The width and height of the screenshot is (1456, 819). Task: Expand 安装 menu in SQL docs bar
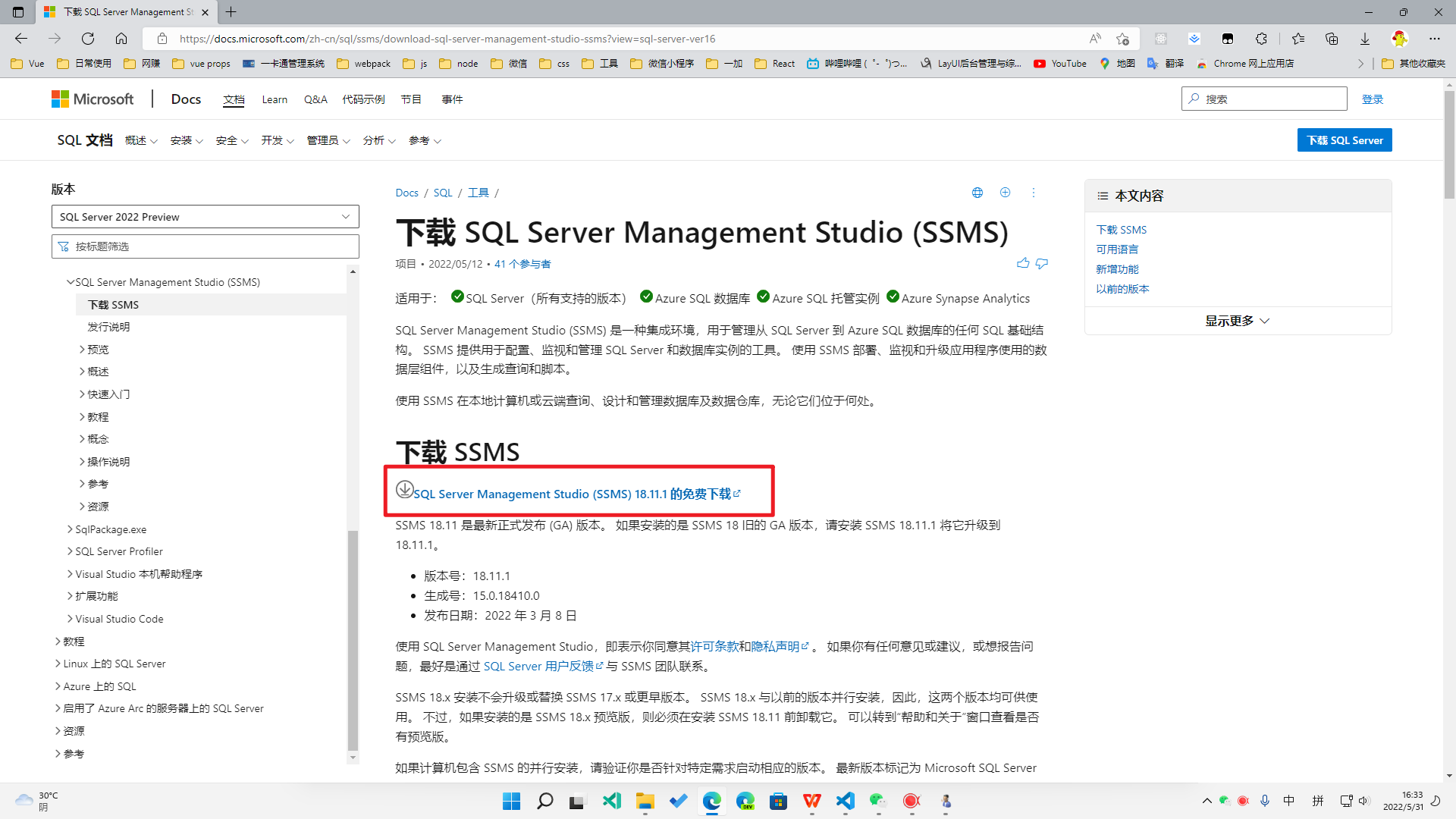(x=187, y=141)
